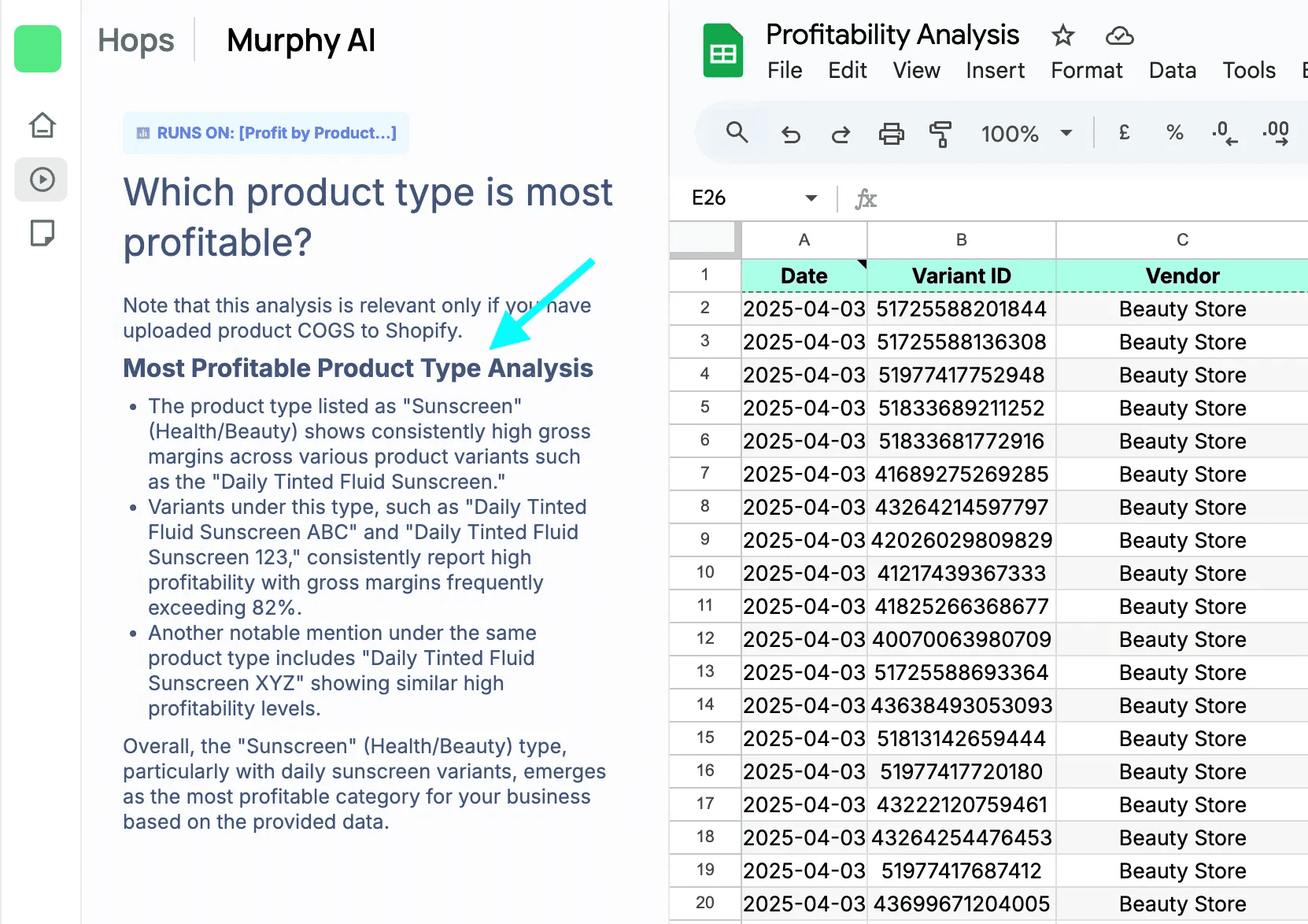Image resolution: width=1308 pixels, height=924 pixels.
Task: Open the Format menu
Action: (1087, 71)
